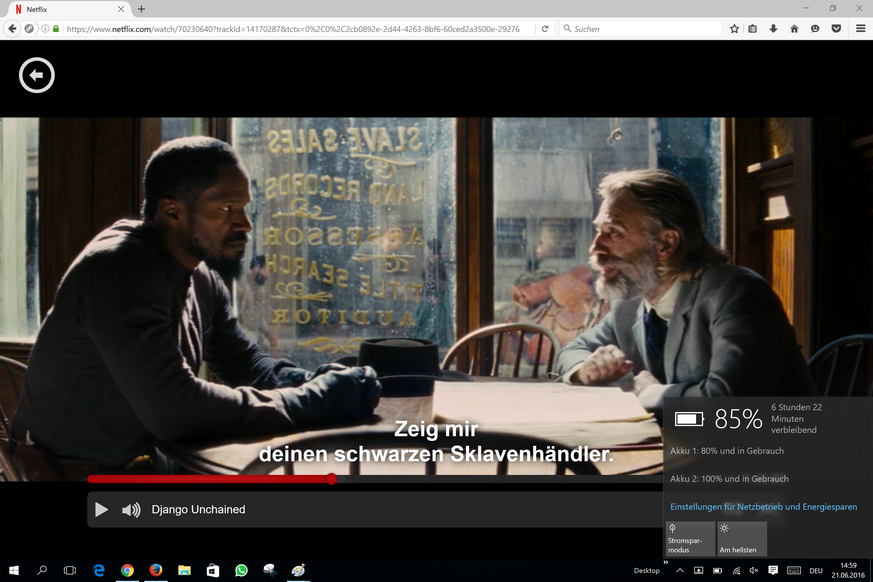Launch Google Chrome from taskbar
The image size is (873, 582).
(x=127, y=570)
